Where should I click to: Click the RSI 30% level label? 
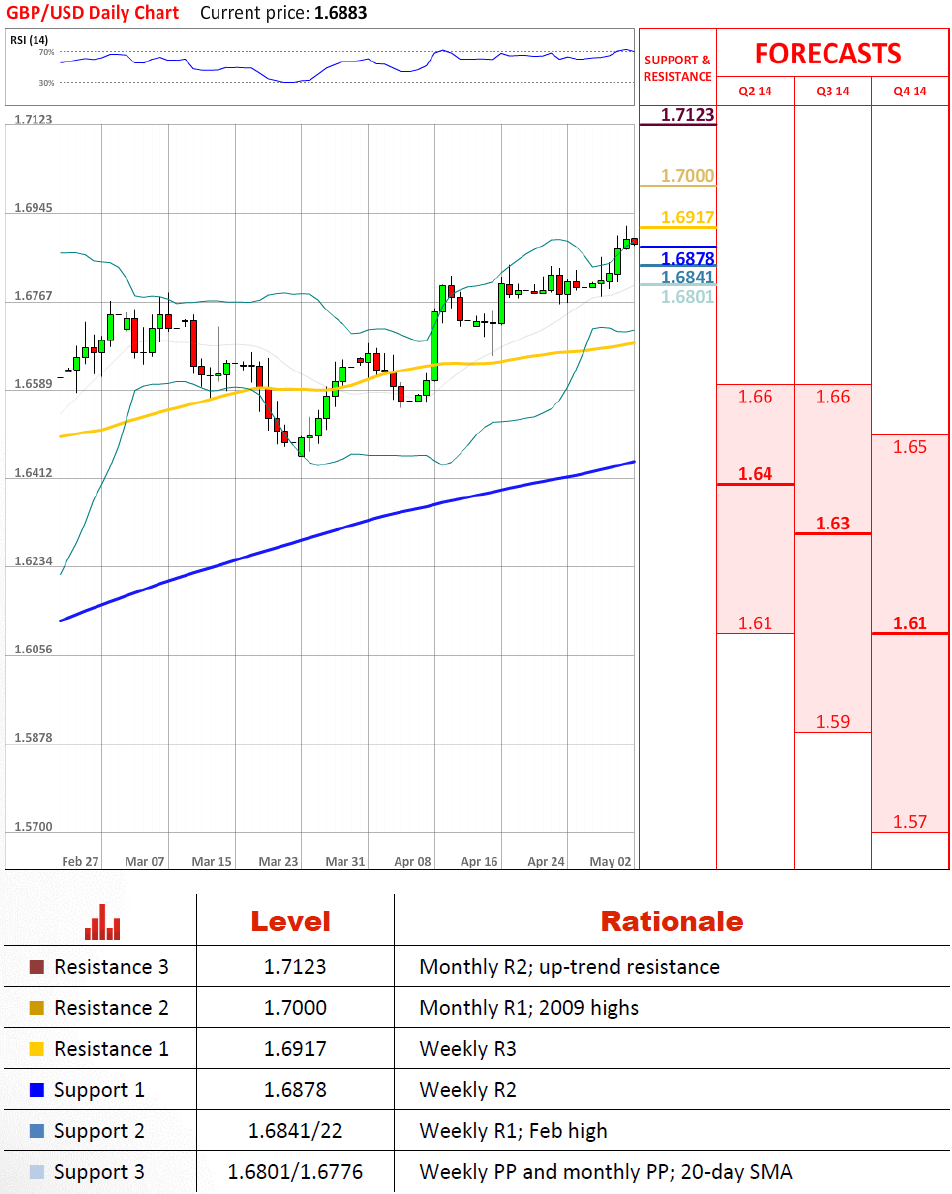pyautogui.click(x=46, y=83)
